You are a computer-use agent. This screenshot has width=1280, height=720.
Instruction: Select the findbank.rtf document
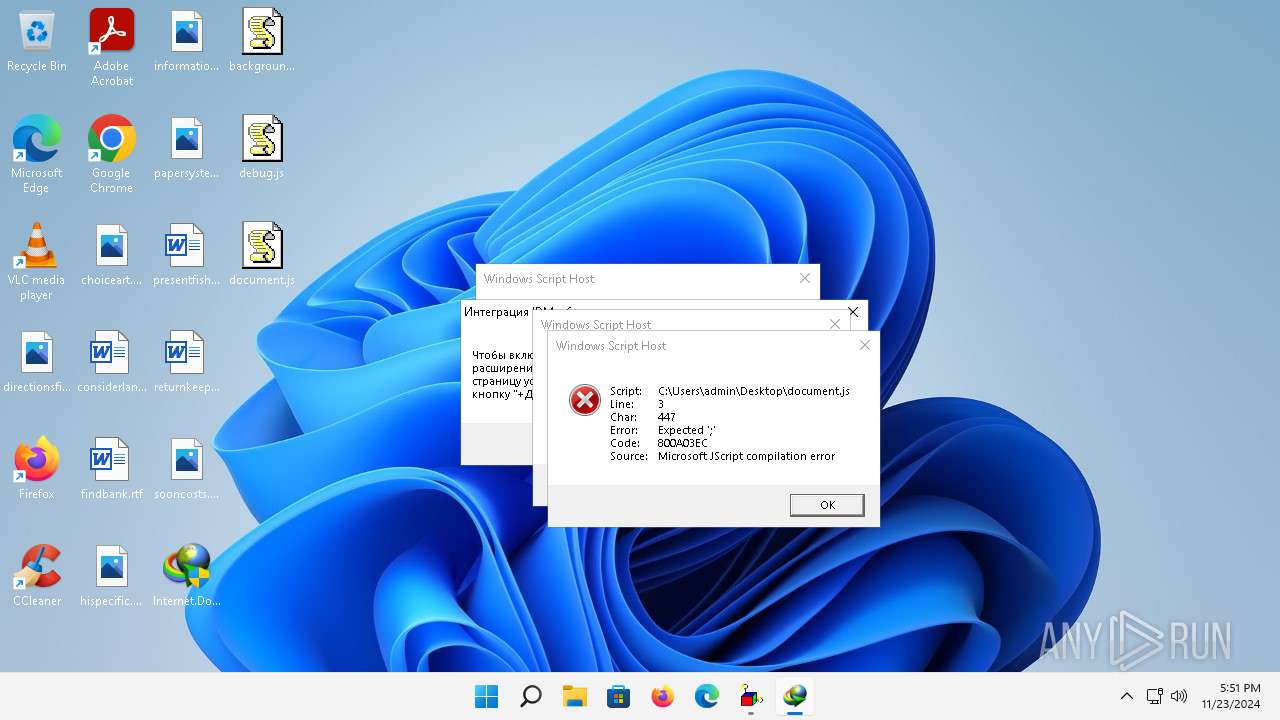coord(111,469)
